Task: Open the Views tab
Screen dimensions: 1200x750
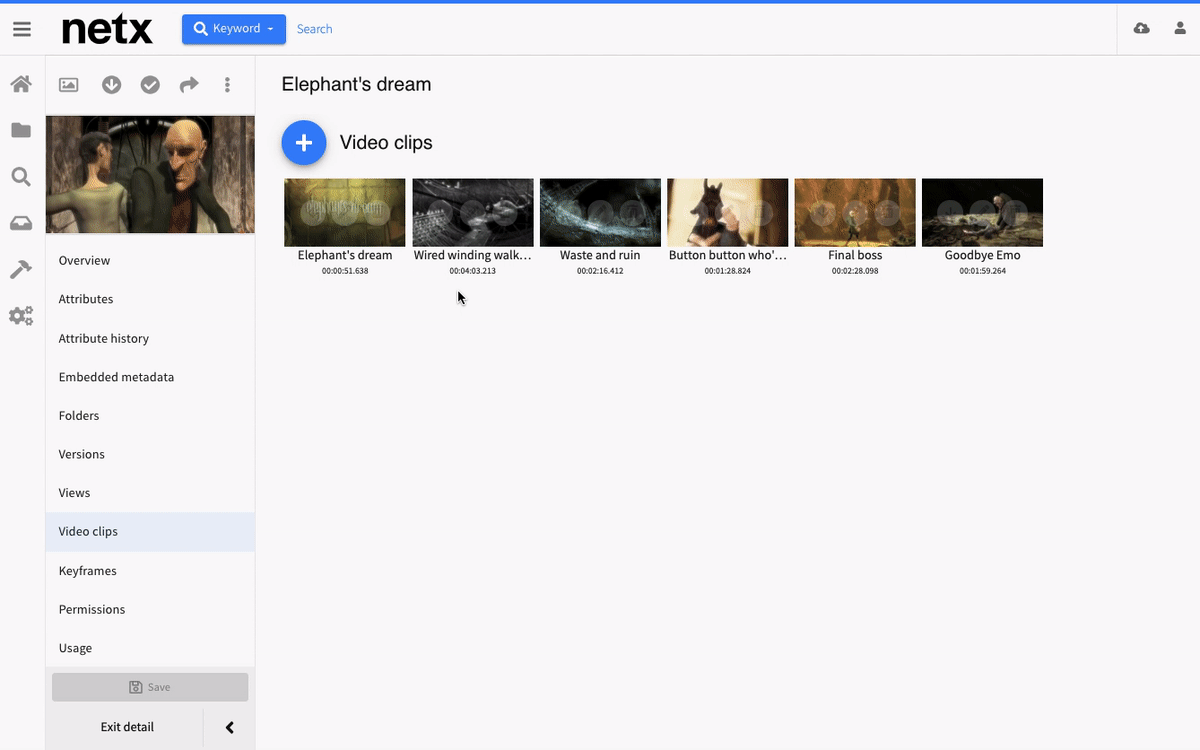Action: [150, 493]
